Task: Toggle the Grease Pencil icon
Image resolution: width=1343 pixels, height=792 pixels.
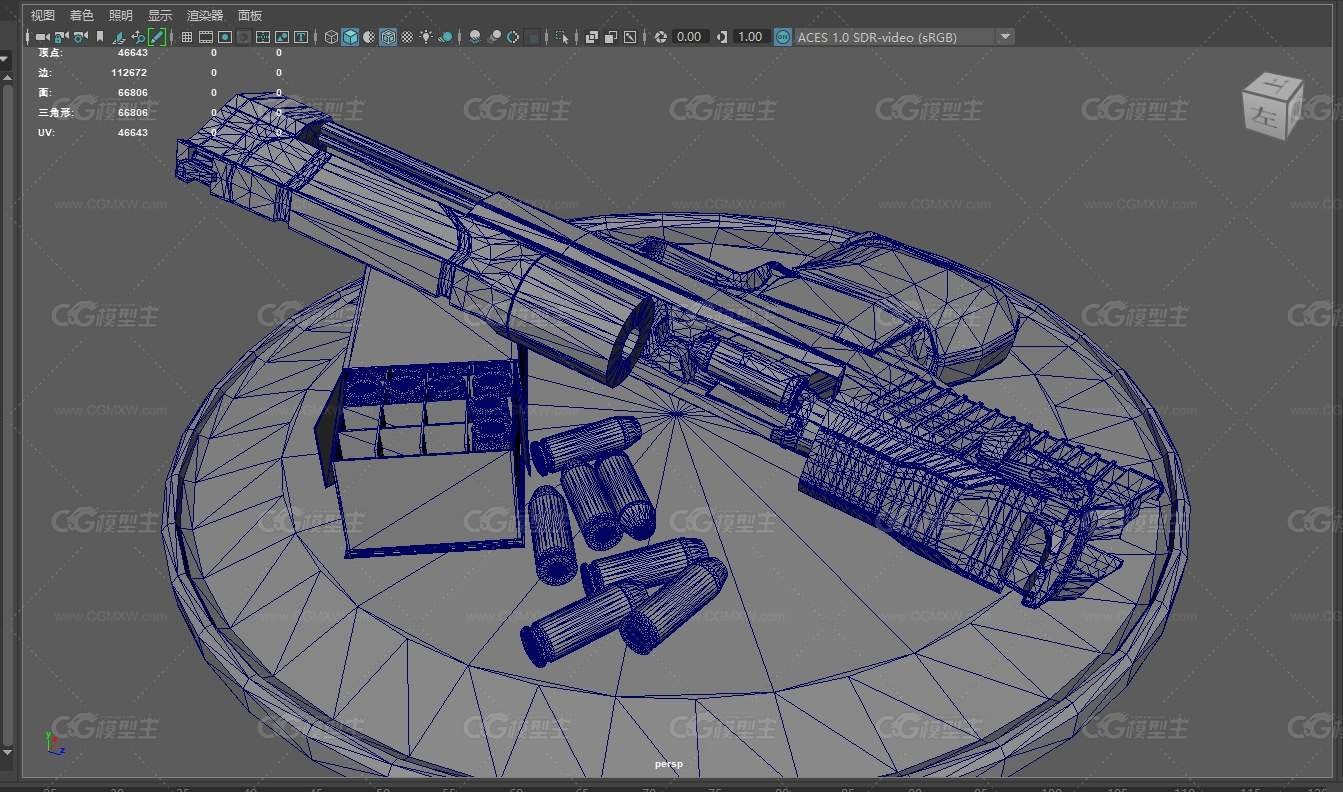Action: [x=157, y=37]
